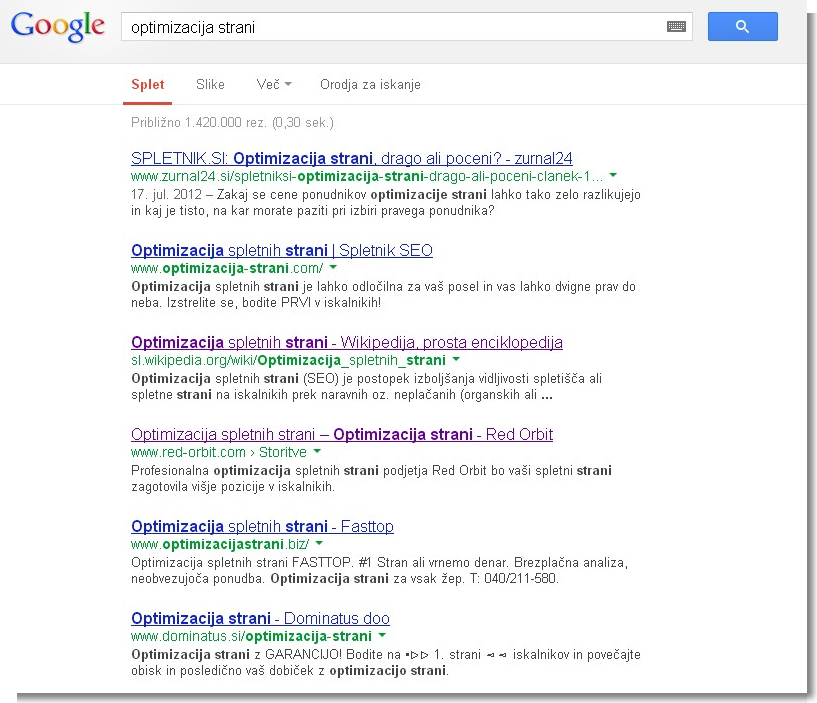Click the Wikipedia snippet starting 'Optimizacija spletnih strani (SEO)'

pyautogui.click(x=366, y=386)
